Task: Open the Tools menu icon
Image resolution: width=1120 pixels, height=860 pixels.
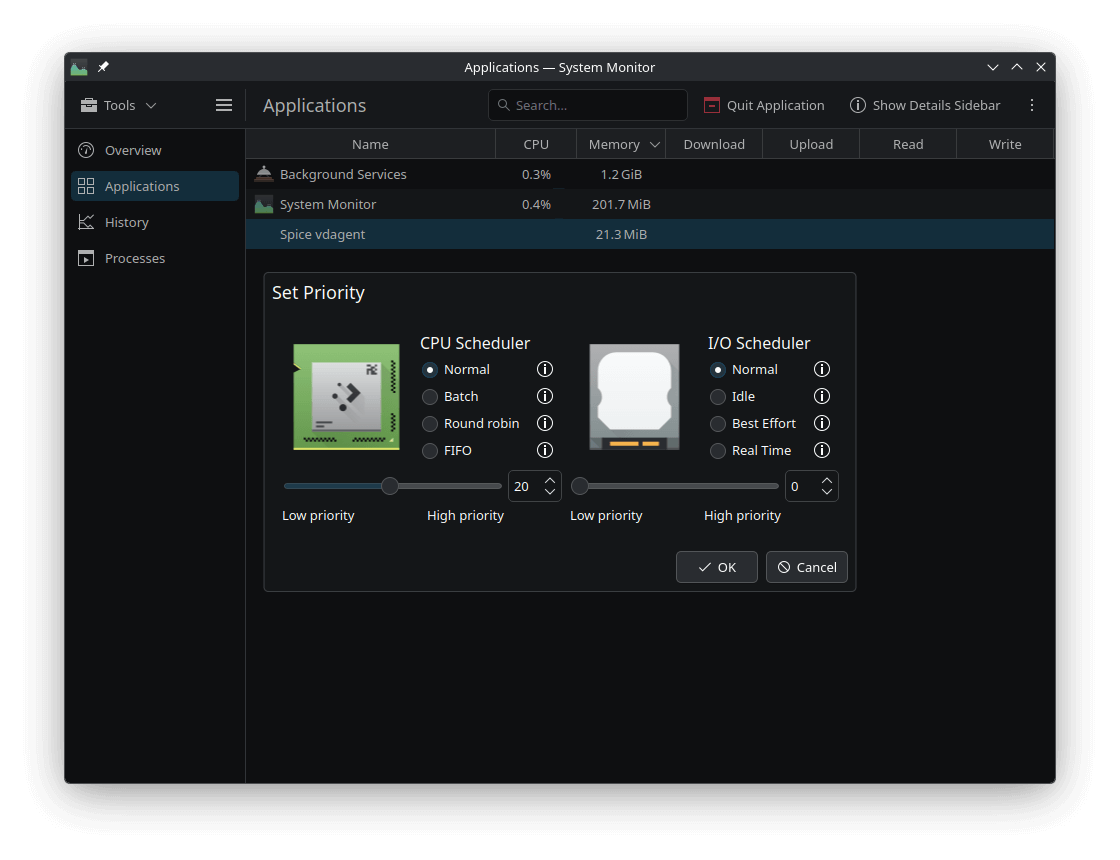Action: pyautogui.click(x=89, y=105)
